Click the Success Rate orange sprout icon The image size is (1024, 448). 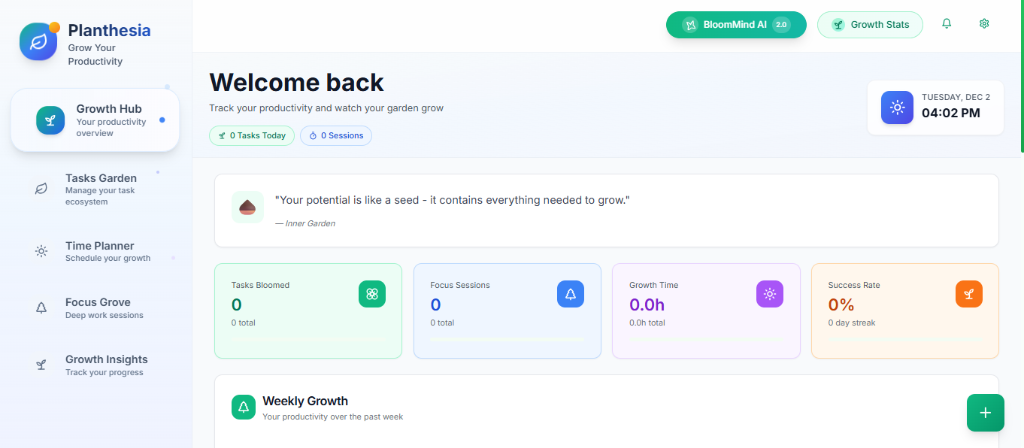pos(968,294)
